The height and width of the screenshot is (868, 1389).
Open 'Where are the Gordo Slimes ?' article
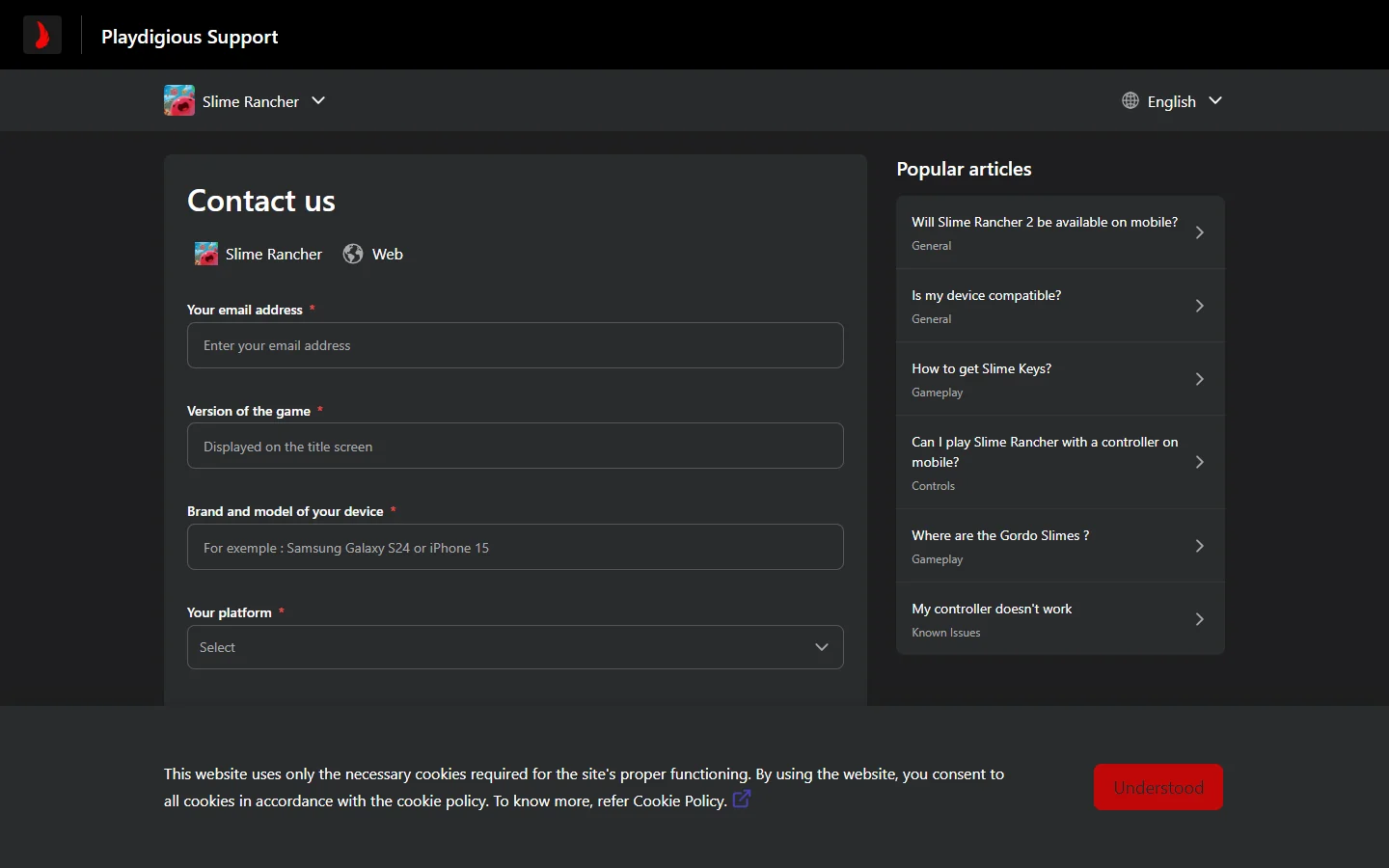click(x=1060, y=546)
